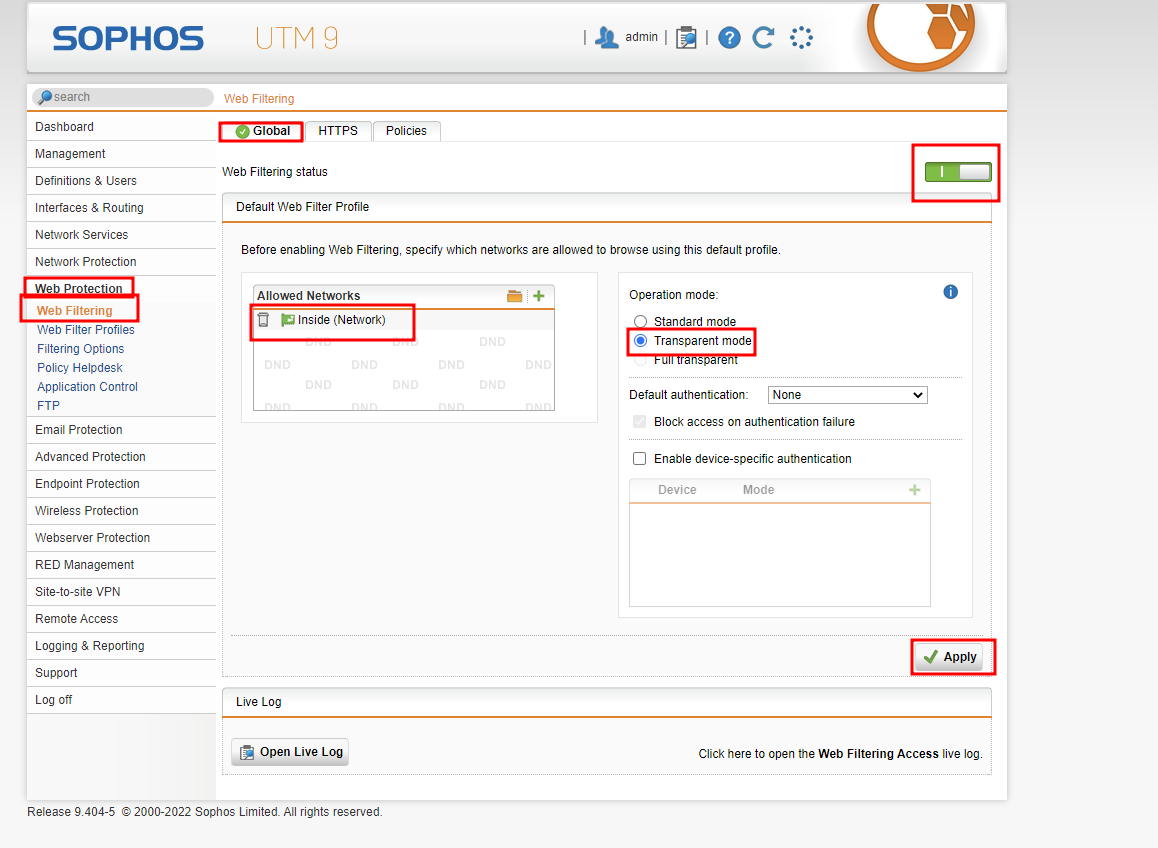1158x848 pixels.
Task: Toggle the Web Filtering status switch
Action: (958, 172)
